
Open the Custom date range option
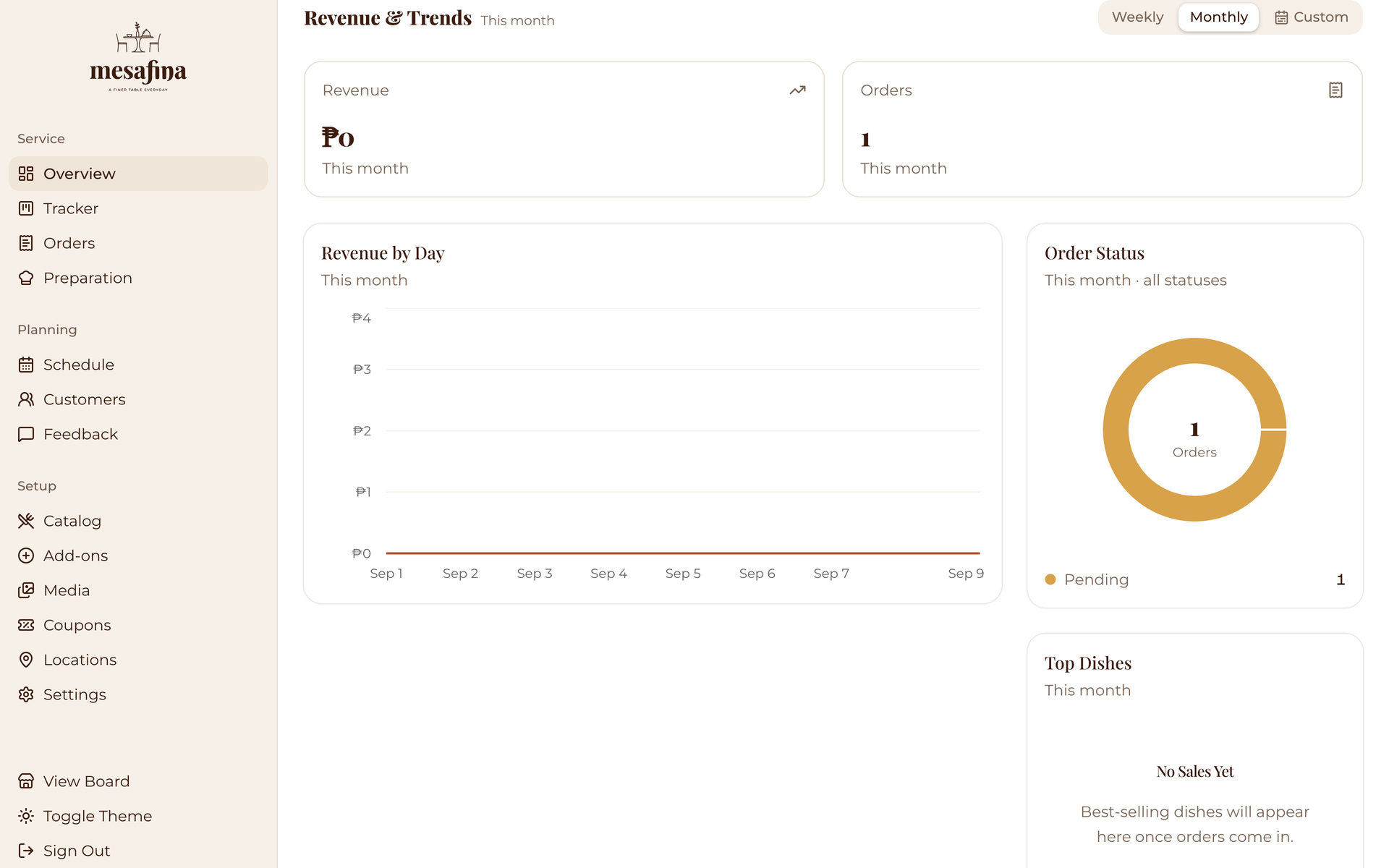click(1311, 17)
